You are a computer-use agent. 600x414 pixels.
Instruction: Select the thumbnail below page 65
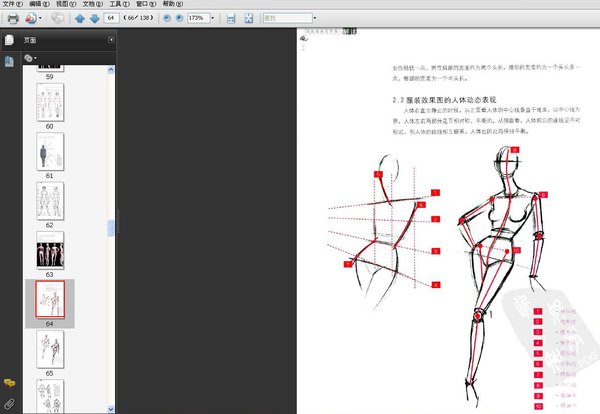(x=50, y=396)
